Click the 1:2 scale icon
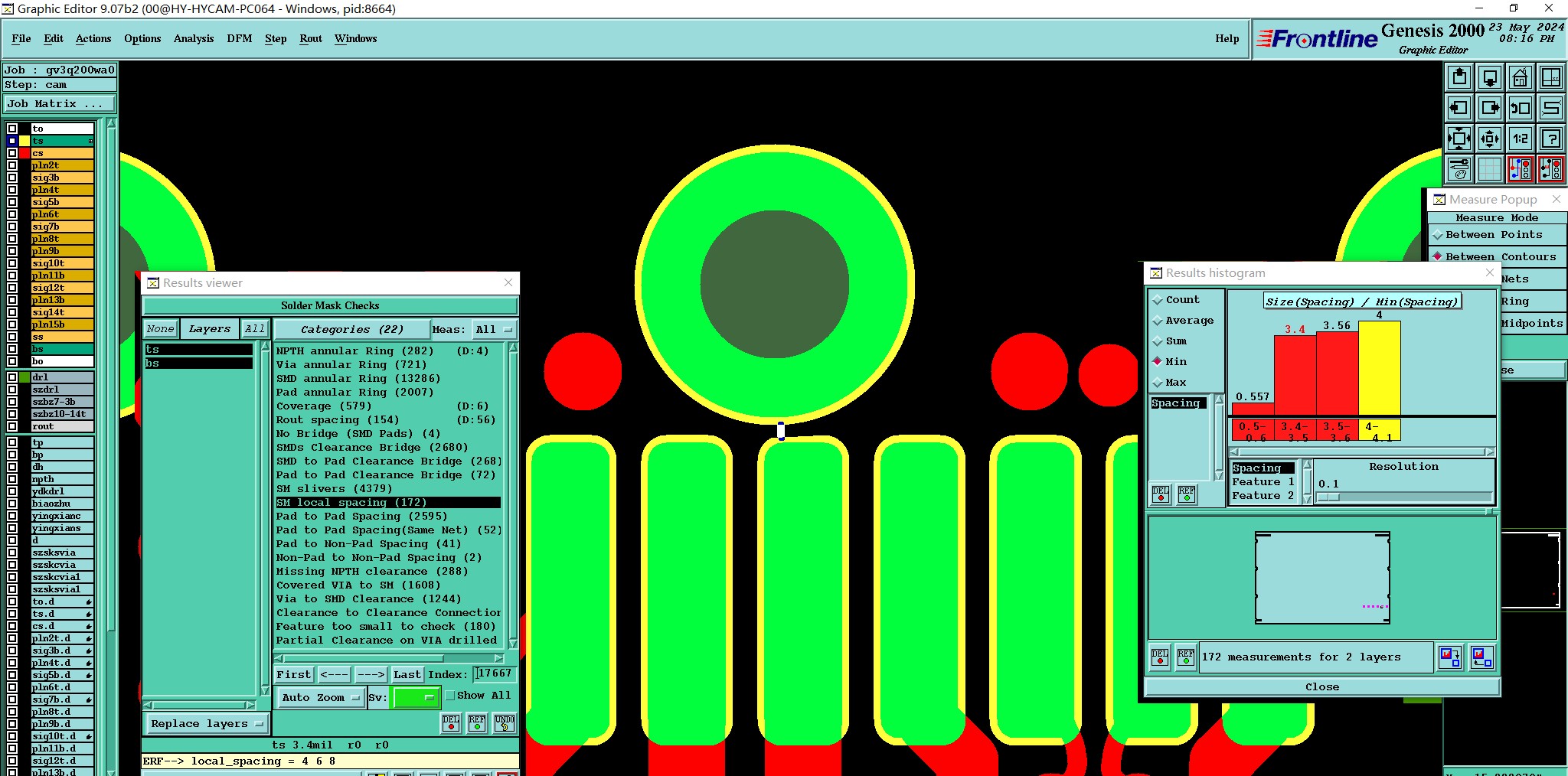Screen dimensions: 1568x776 (x=1521, y=139)
